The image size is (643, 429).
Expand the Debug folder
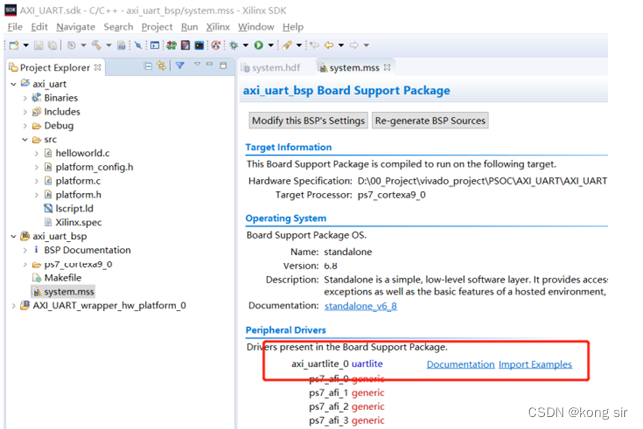pos(25,126)
